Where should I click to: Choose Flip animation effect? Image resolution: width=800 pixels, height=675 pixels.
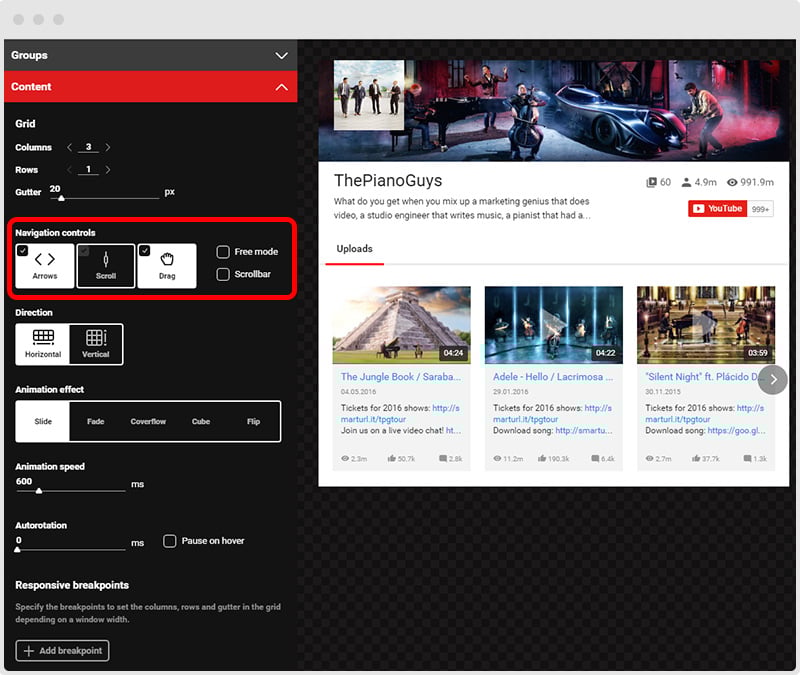pyautogui.click(x=254, y=421)
